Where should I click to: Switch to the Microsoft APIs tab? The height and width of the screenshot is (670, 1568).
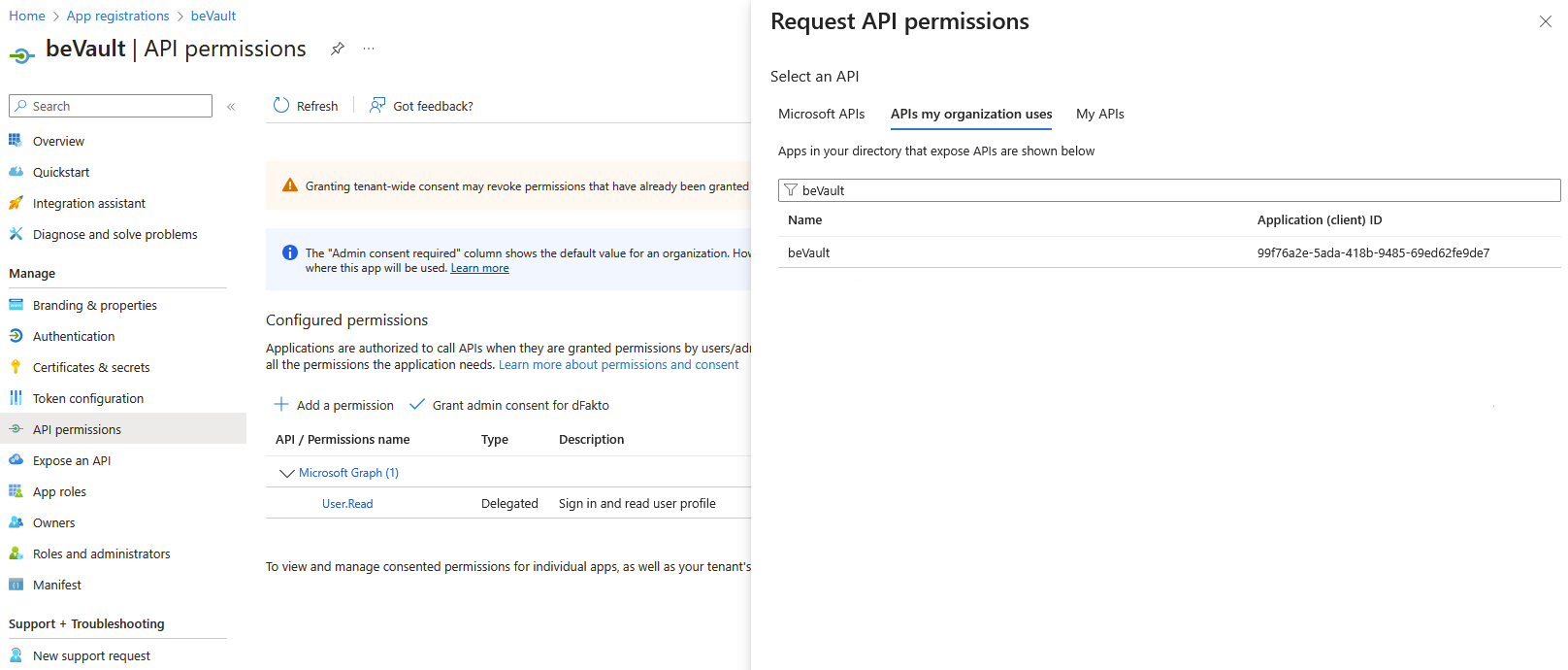point(821,114)
